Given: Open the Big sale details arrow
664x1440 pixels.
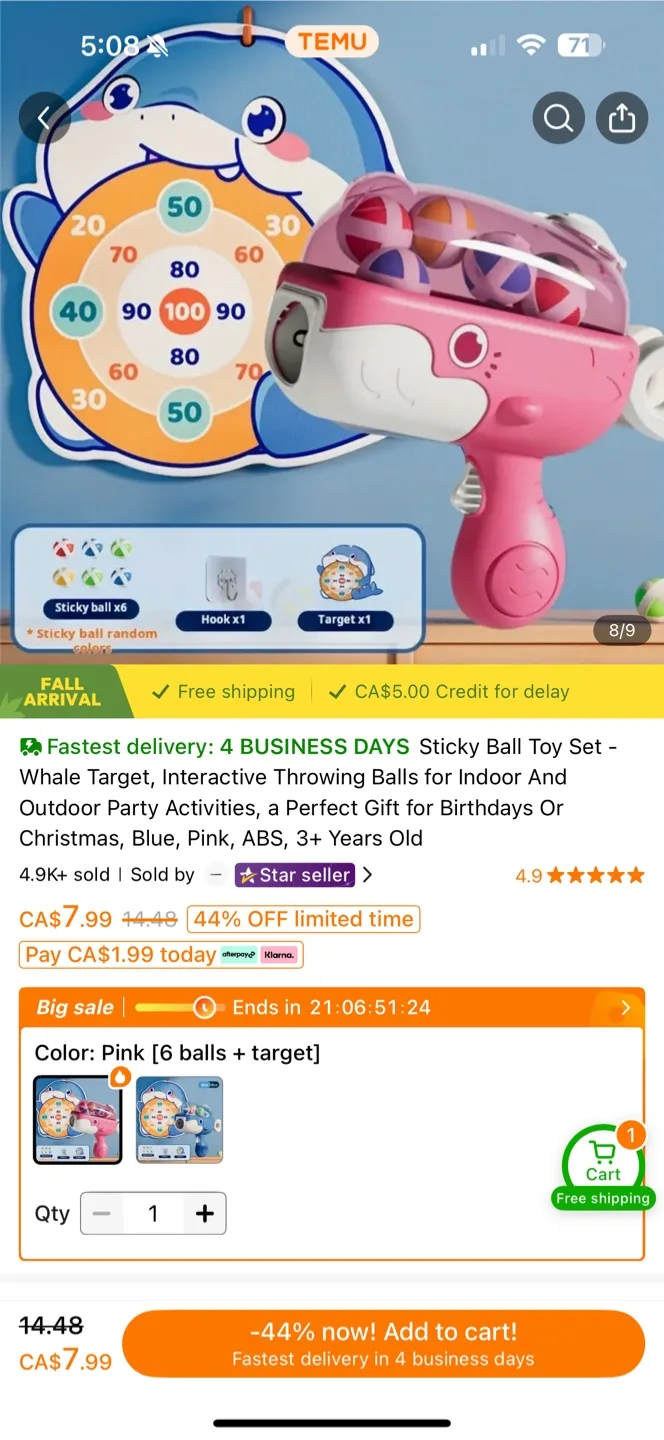Looking at the screenshot, I should [625, 1007].
